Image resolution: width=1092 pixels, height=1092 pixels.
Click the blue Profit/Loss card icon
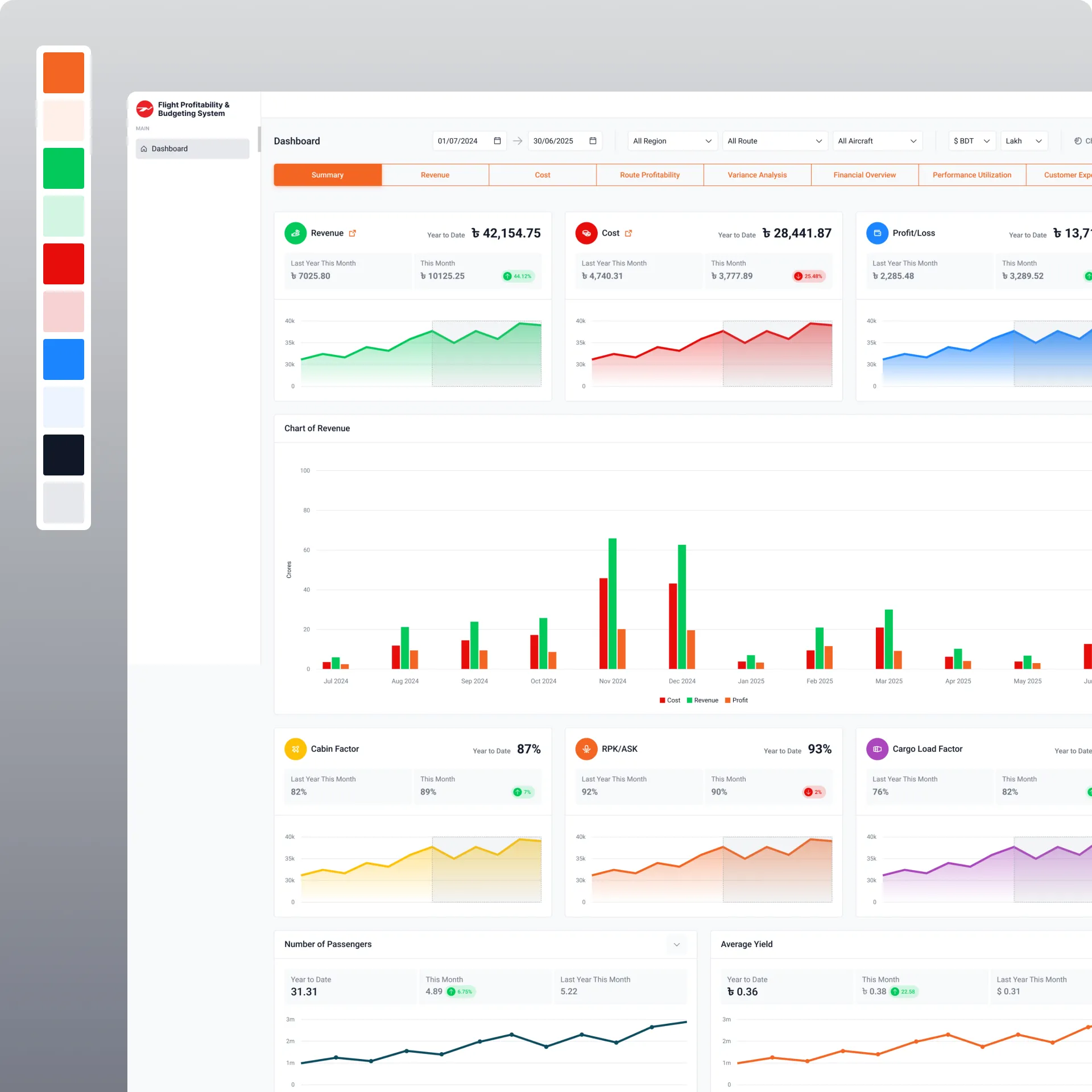[876, 233]
